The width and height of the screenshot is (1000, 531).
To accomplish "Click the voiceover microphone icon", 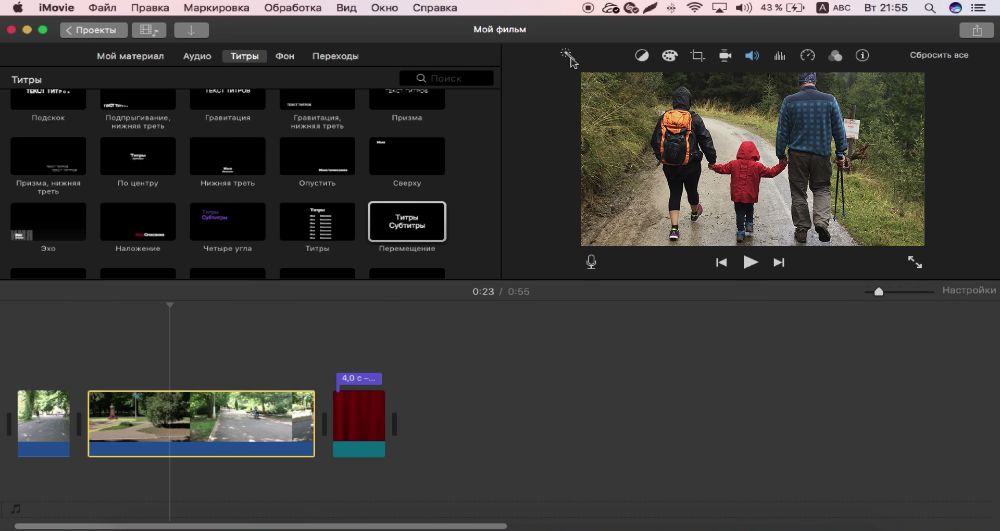I will pyautogui.click(x=591, y=262).
